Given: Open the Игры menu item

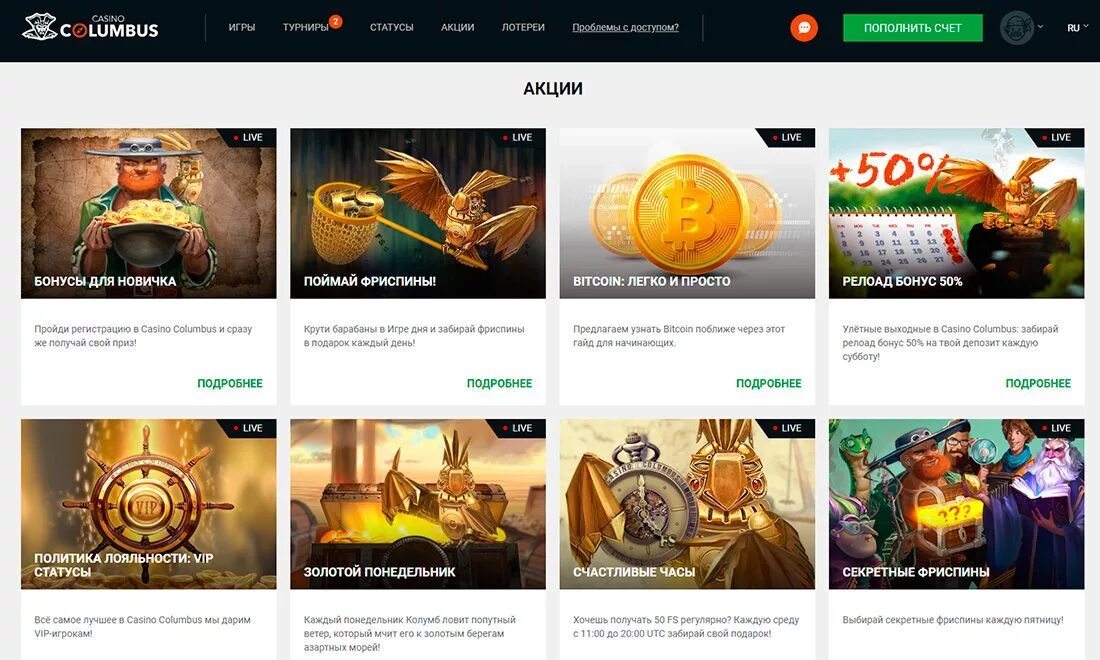Looking at the screenshot, I should 242,27.
